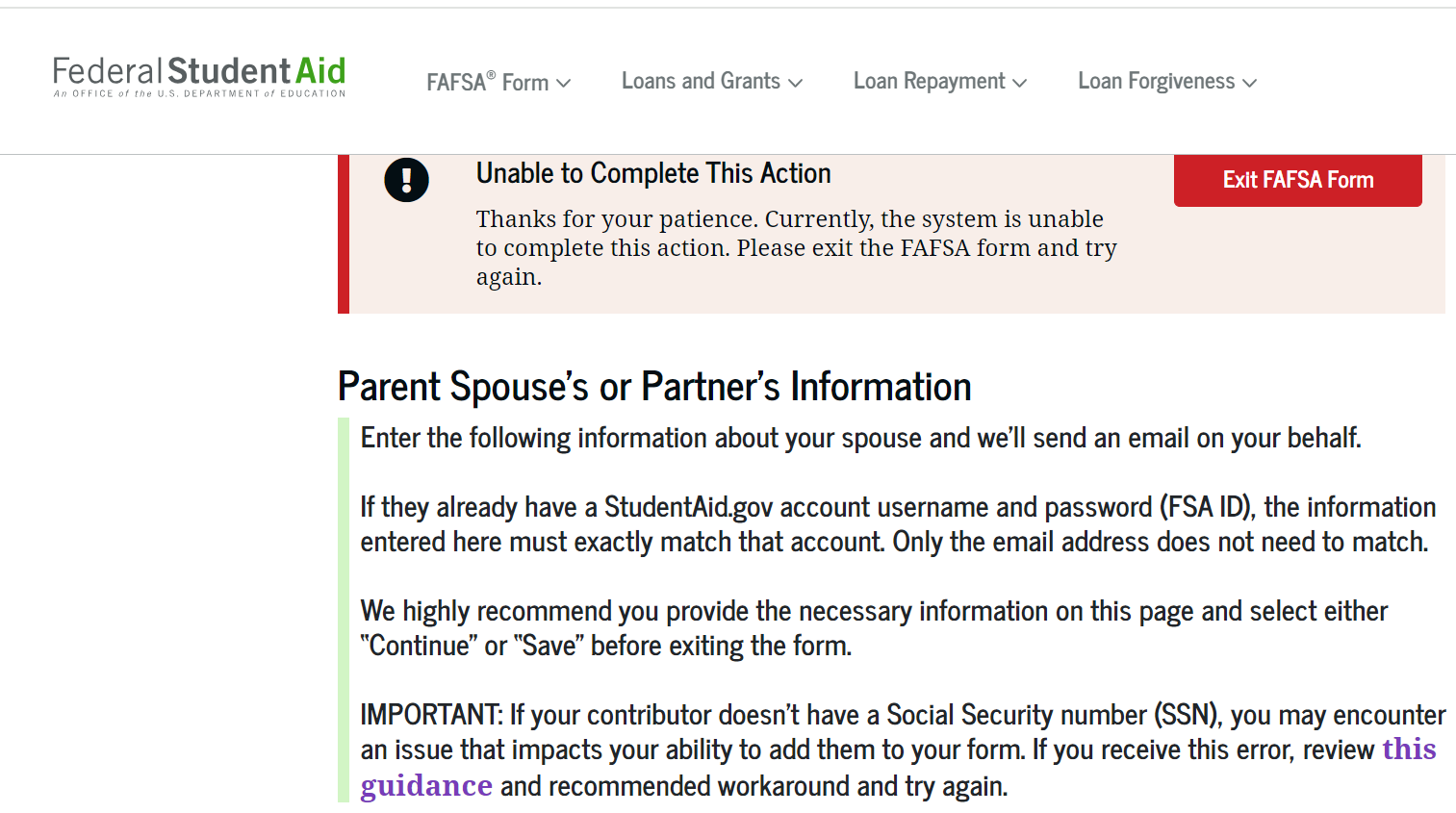Image resolution: width=1456 pixels, height=813 pixels.
Task: Click the Federal Student Aid logo
Action: click(199, 76)
